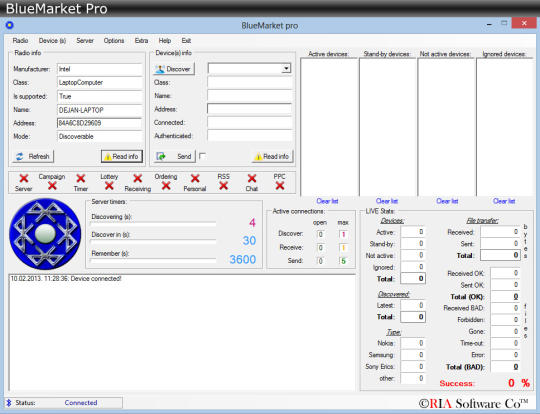Click the radio Manufacturer field showing Intel
Viewport: 540px width, 414px height.
pyautogui.click(x=100, y=69)
